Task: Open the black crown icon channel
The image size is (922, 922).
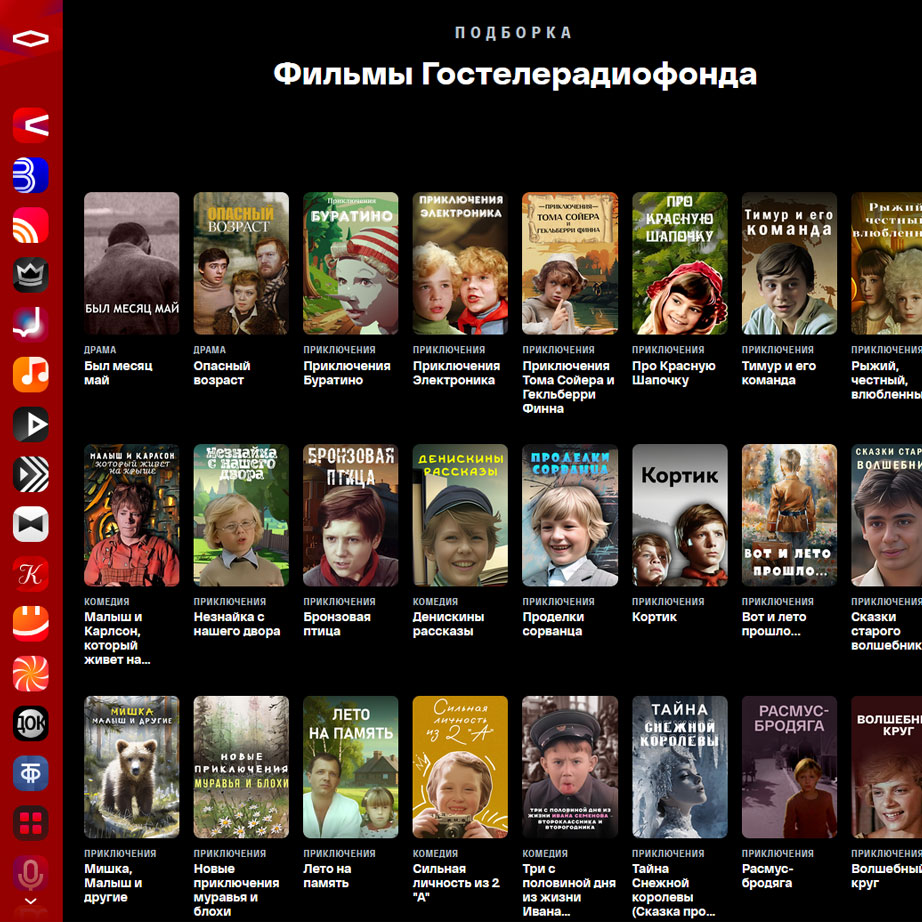Action: pyautogui.click(x=31, y=275)
